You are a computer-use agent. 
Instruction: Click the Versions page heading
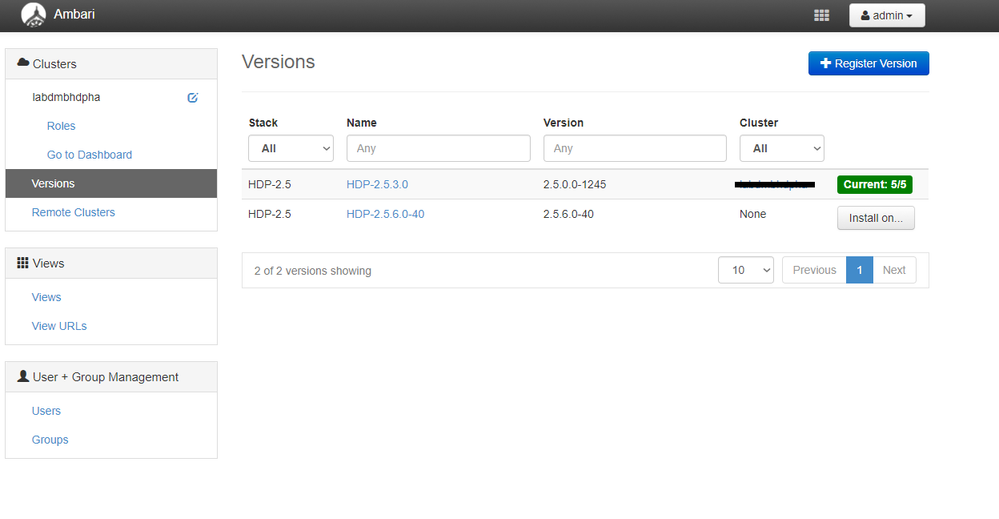click(278, 62)
